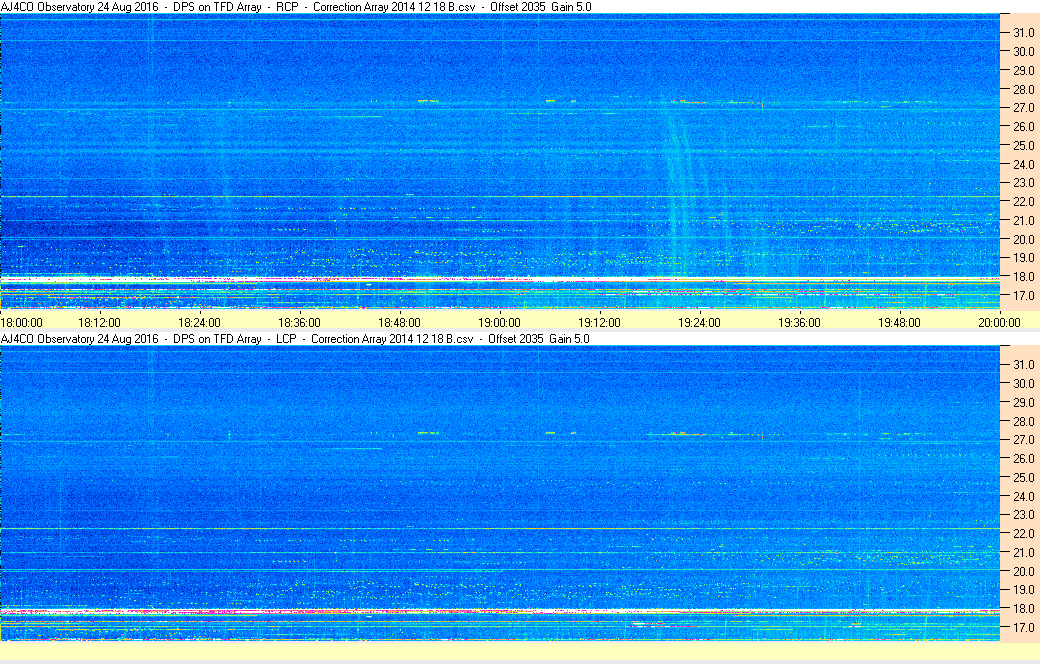
Task: Click the 29.0 frequency label in LCP panel
Action: pyautogui.click(x=1023, y=403)
